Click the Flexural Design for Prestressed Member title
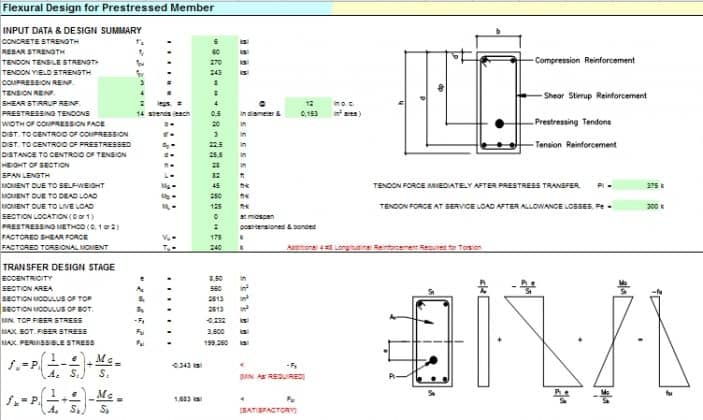703x420 pixels. (108, 8)
